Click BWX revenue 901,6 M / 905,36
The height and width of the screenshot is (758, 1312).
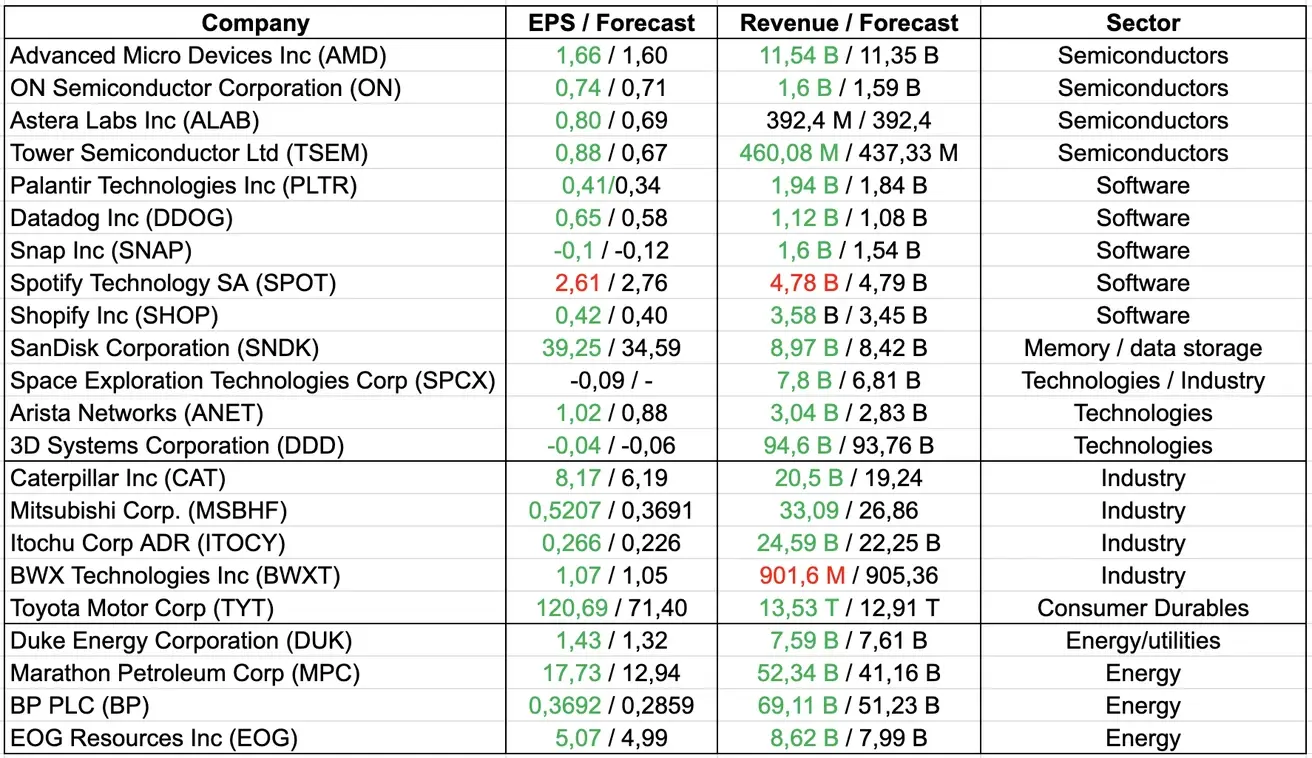click(x=849, y=576)
